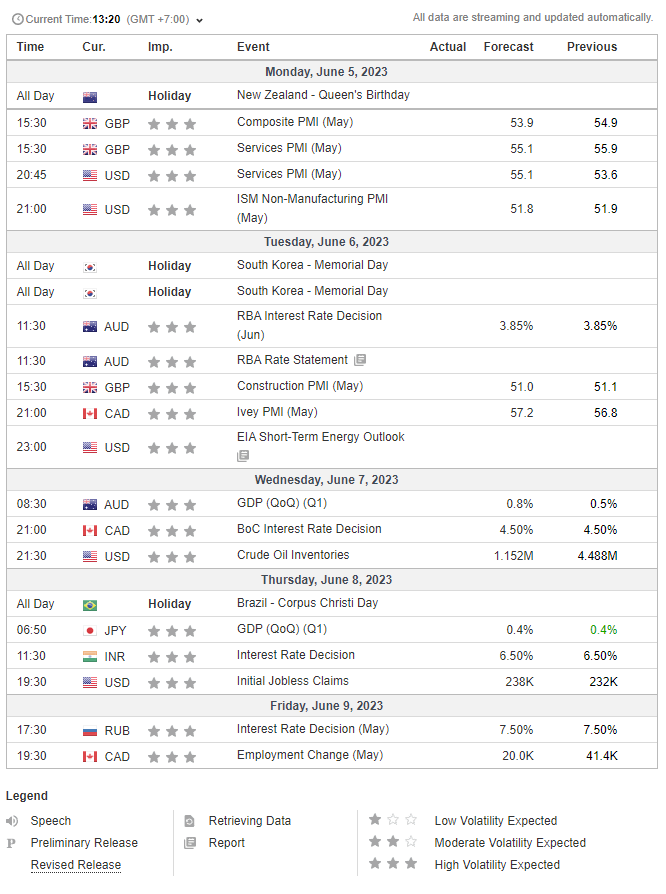Click the Brazil flag in the Corpus Christi row

tap(90, 605)
